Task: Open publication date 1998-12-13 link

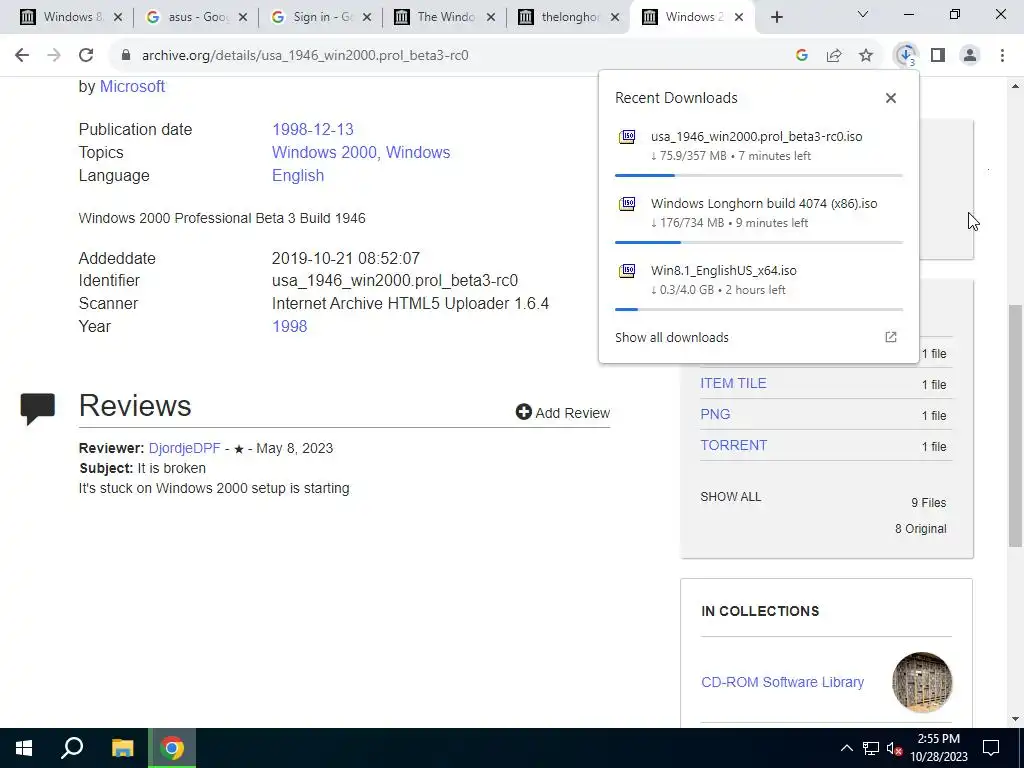Action: 313,129
